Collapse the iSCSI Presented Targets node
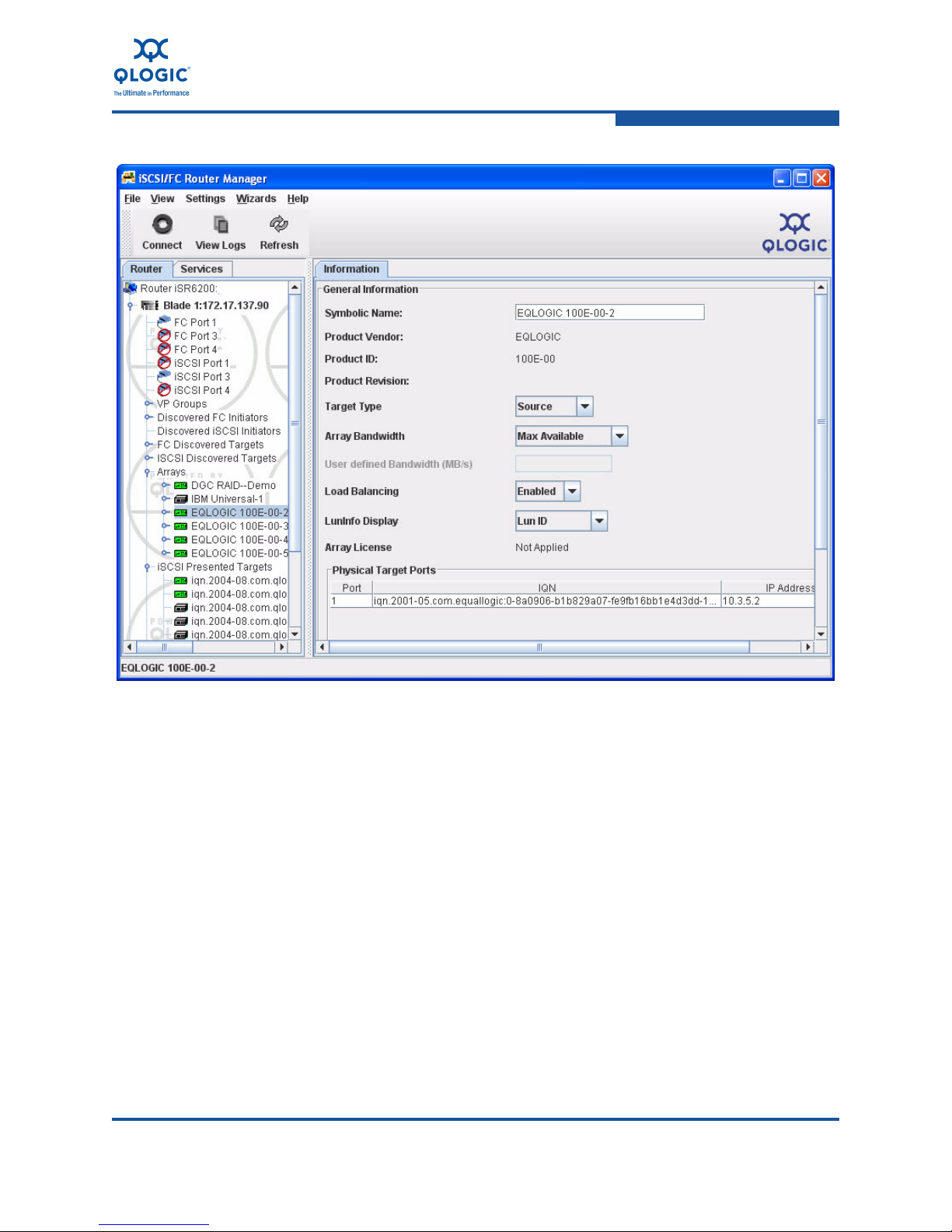This screenshot has height=1232, width=952. (148, 567)
